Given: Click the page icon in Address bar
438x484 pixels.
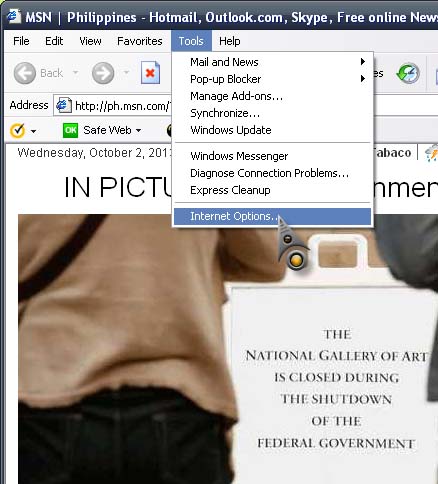Looking at the screenshot, I should pos(63,106).
